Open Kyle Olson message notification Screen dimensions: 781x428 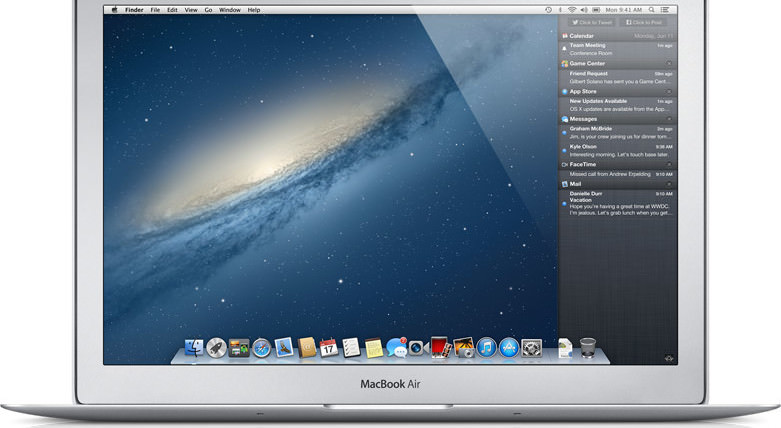coord(618,150)
